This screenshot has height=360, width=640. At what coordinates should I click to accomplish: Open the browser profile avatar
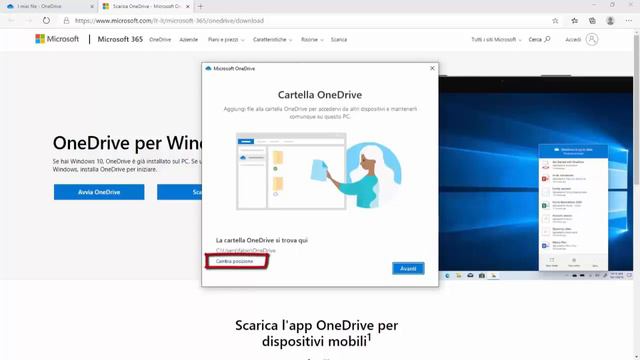[x=610, y=20]
